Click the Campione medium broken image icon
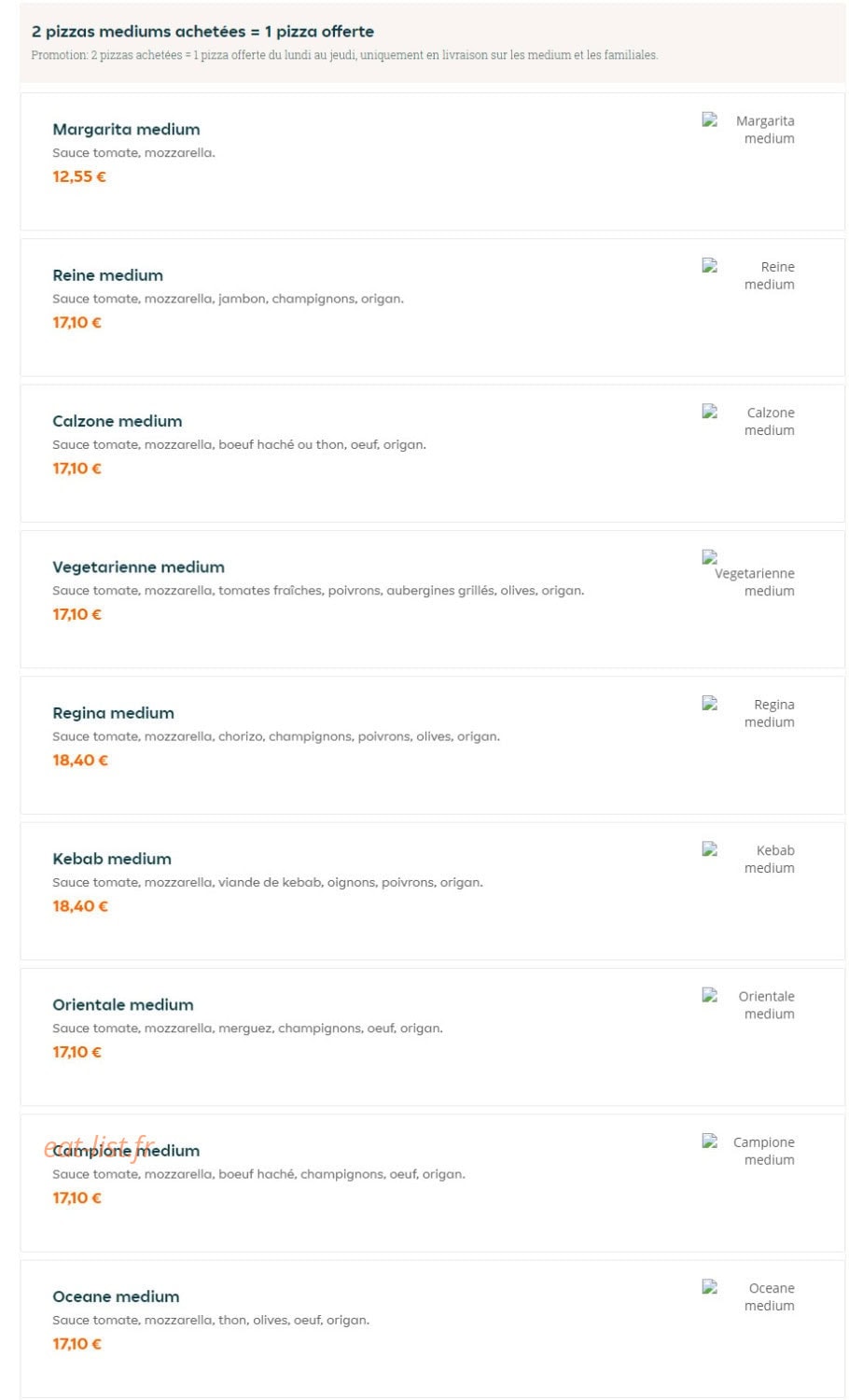The height and width of the screenshot is (1400, 849). 710,1141
